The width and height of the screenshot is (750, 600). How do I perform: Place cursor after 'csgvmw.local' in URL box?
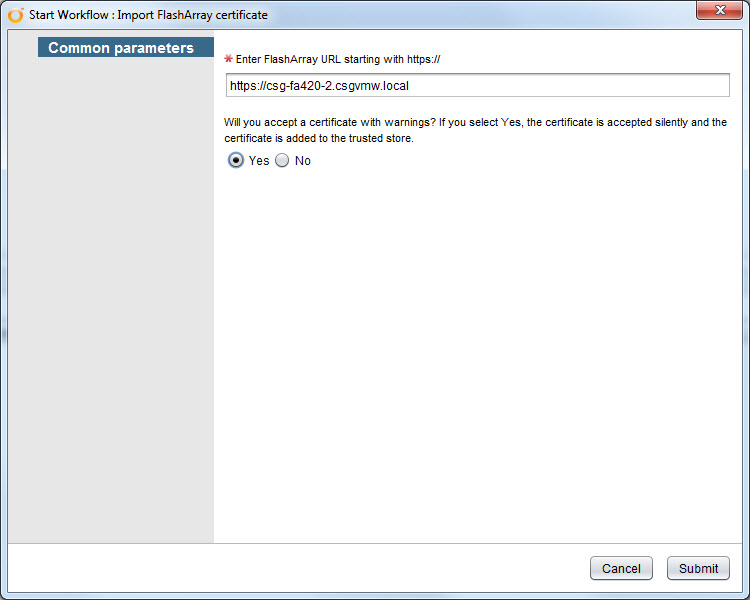pos(410,86)
